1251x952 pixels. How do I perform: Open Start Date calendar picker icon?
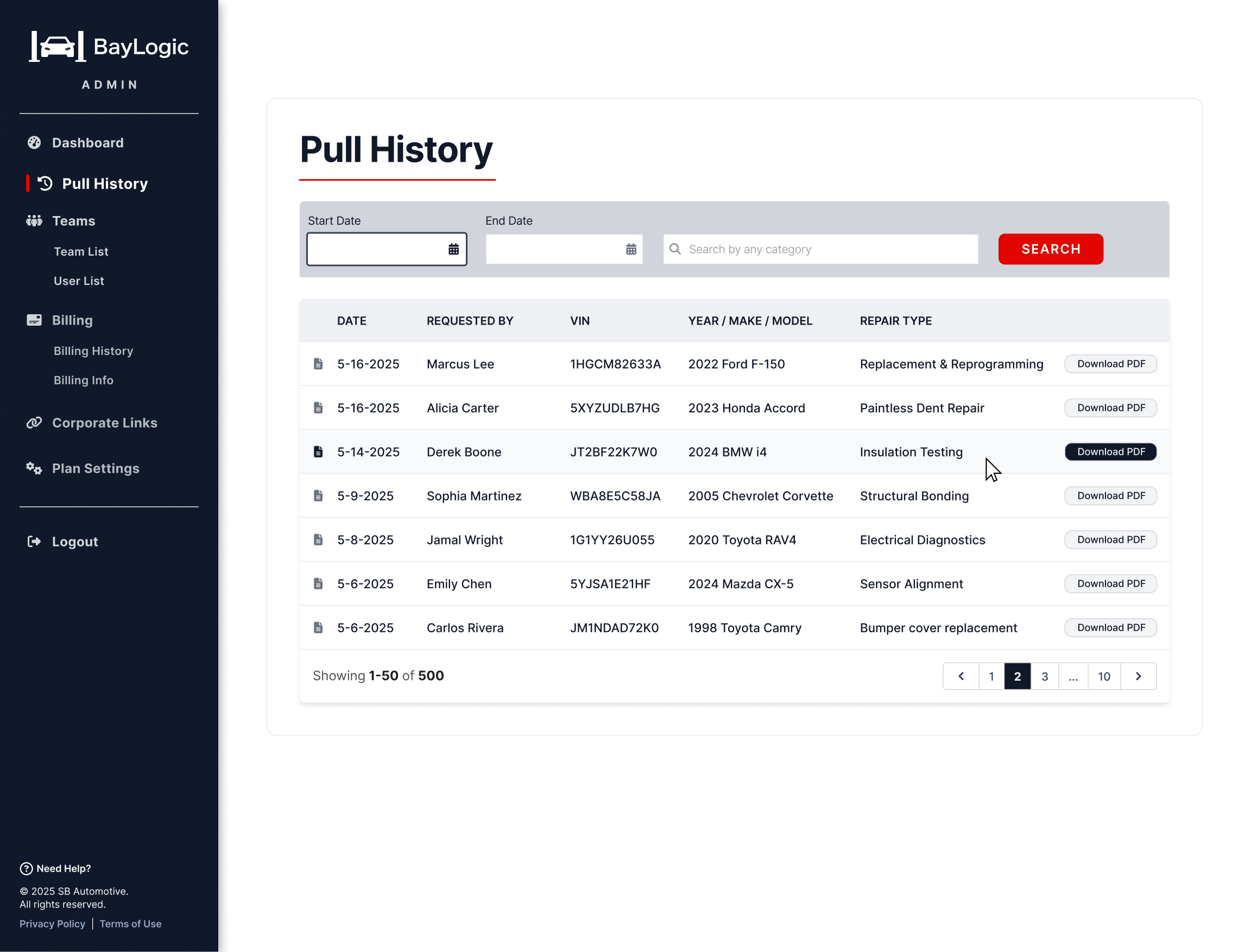click(x=453, y=249)
